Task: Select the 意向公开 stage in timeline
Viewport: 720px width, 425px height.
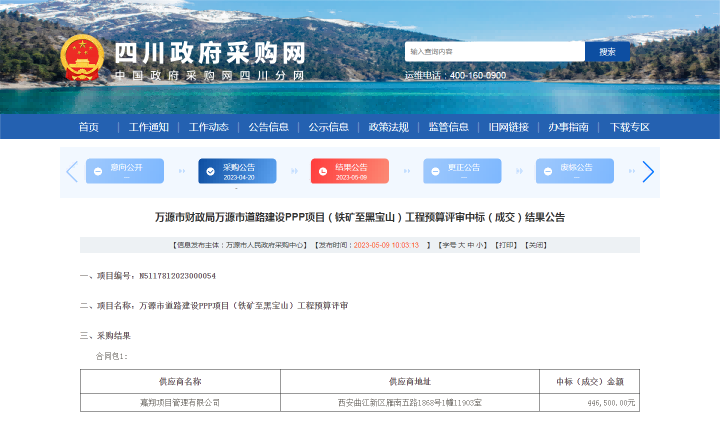Action: tap(124, 172)
